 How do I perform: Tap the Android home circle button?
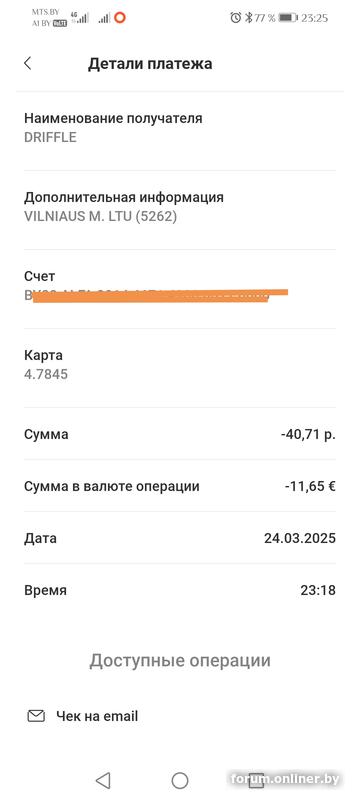[x=180, y=780]
